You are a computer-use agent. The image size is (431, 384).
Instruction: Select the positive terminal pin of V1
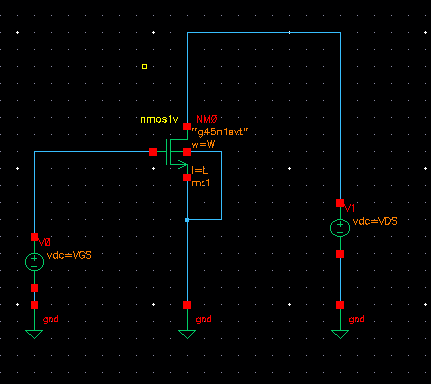pyautogui.click(x=340, y=203)
